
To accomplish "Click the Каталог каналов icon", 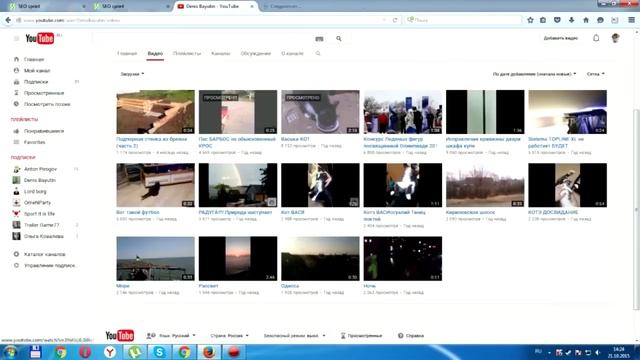I will pyautogui.click(x=16, y=254).
